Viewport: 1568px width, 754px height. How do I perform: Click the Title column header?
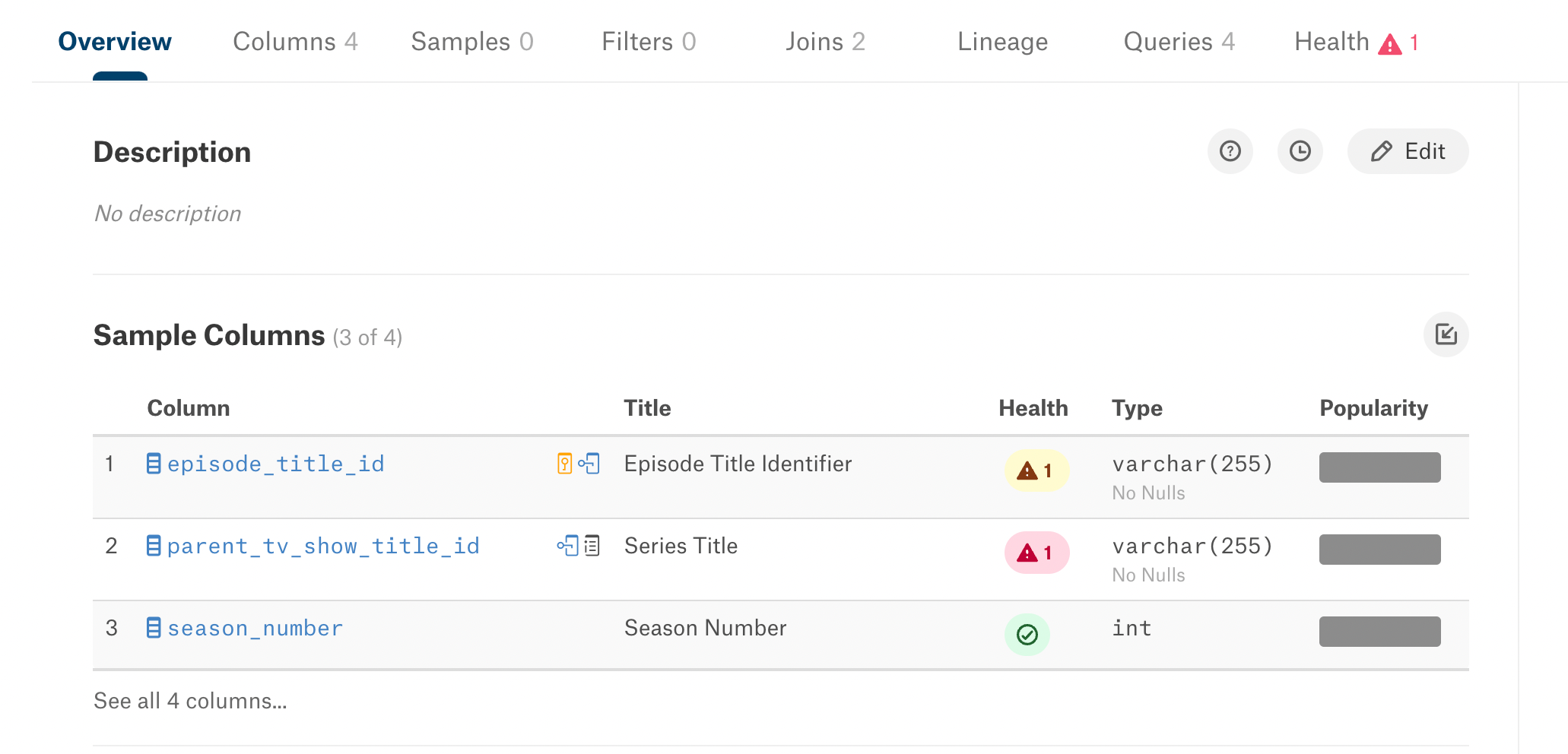pos(647,408)
